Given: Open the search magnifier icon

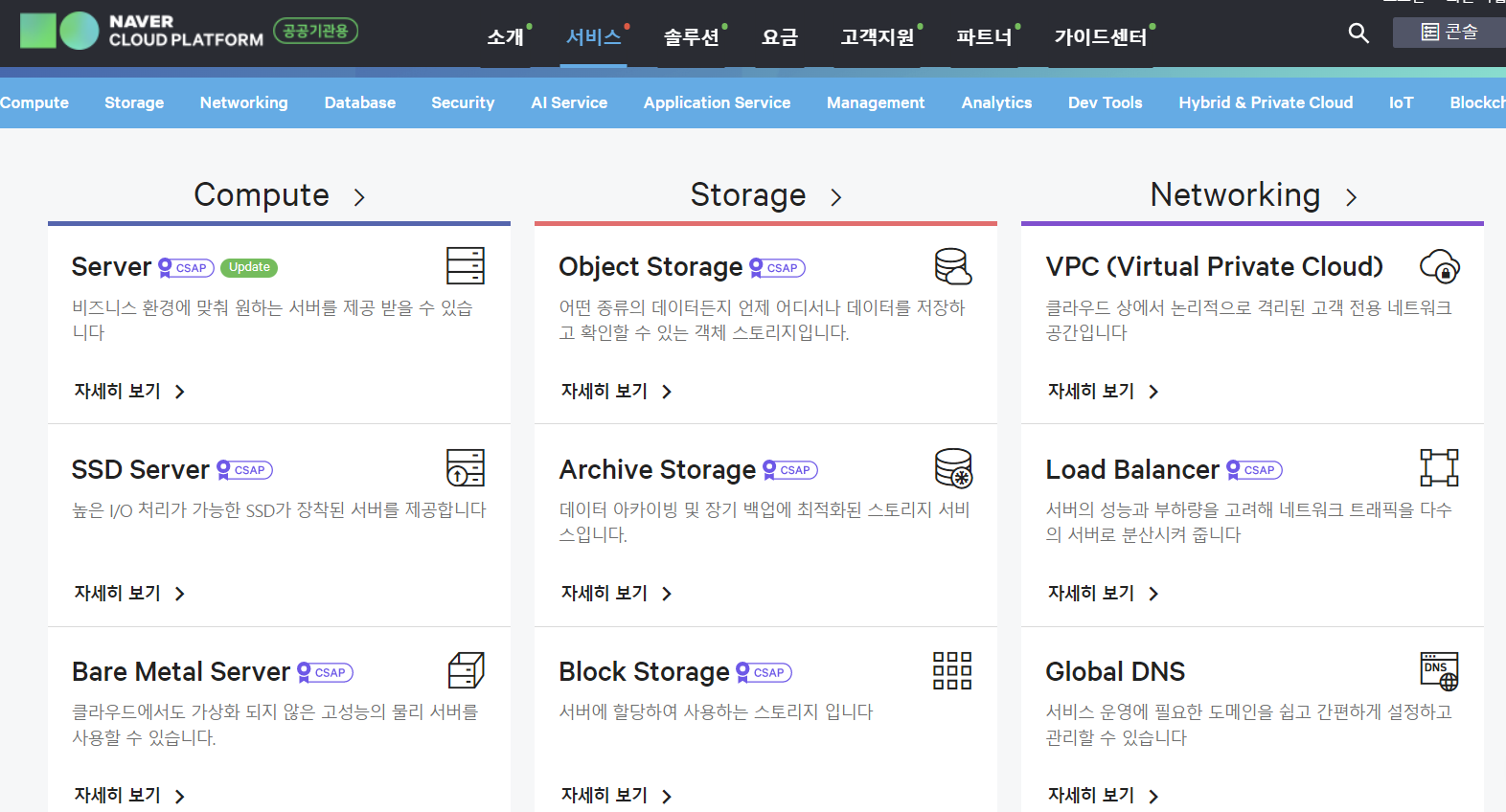Looking at the screenshot, I should 1358,34.
